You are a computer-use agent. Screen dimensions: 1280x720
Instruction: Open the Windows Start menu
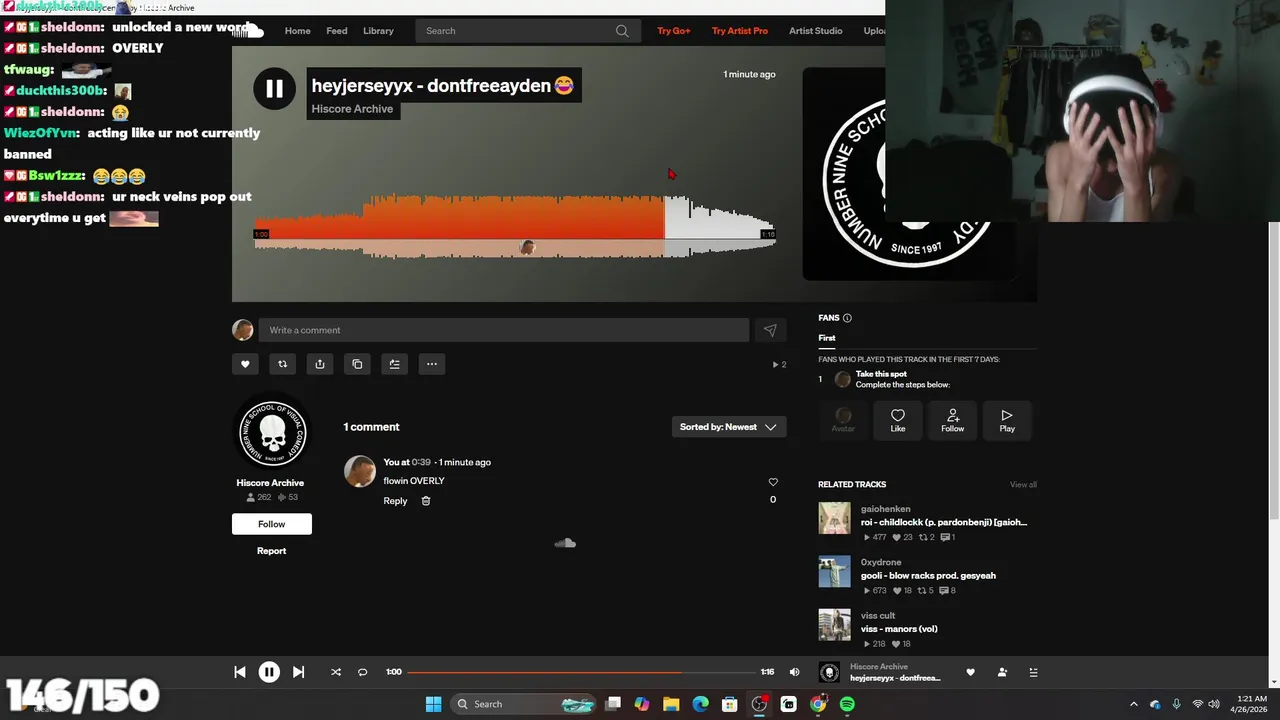(433, 704)
